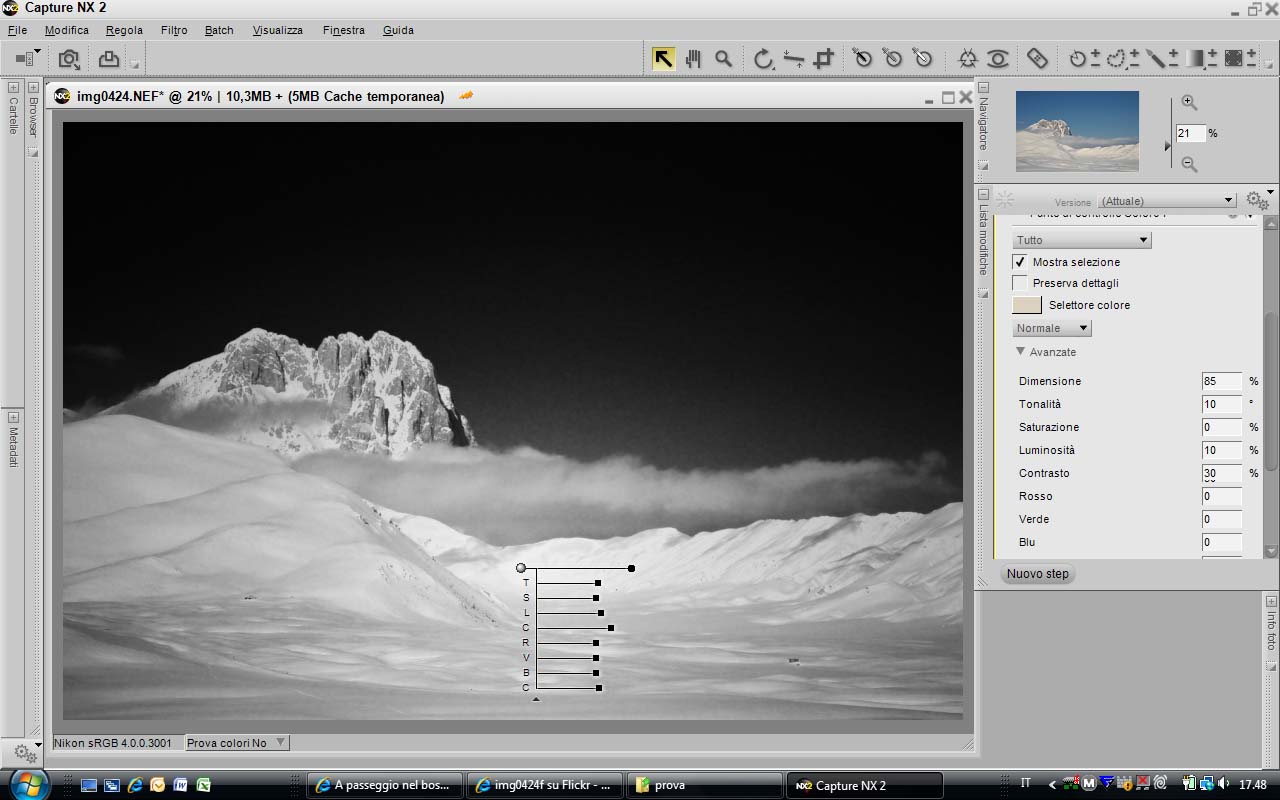
Task: Choose the straighten tool
Action: (x=793, y=59)
